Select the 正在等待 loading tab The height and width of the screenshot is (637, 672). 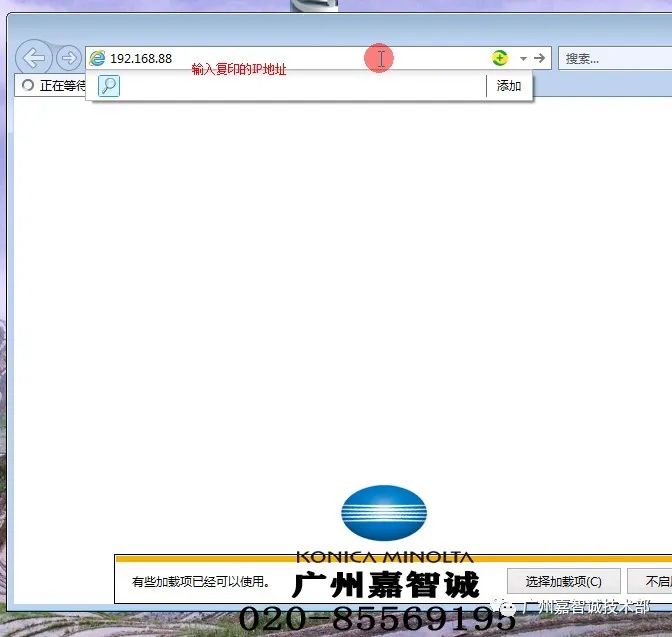pyautogui.click(x=51, y=85)
